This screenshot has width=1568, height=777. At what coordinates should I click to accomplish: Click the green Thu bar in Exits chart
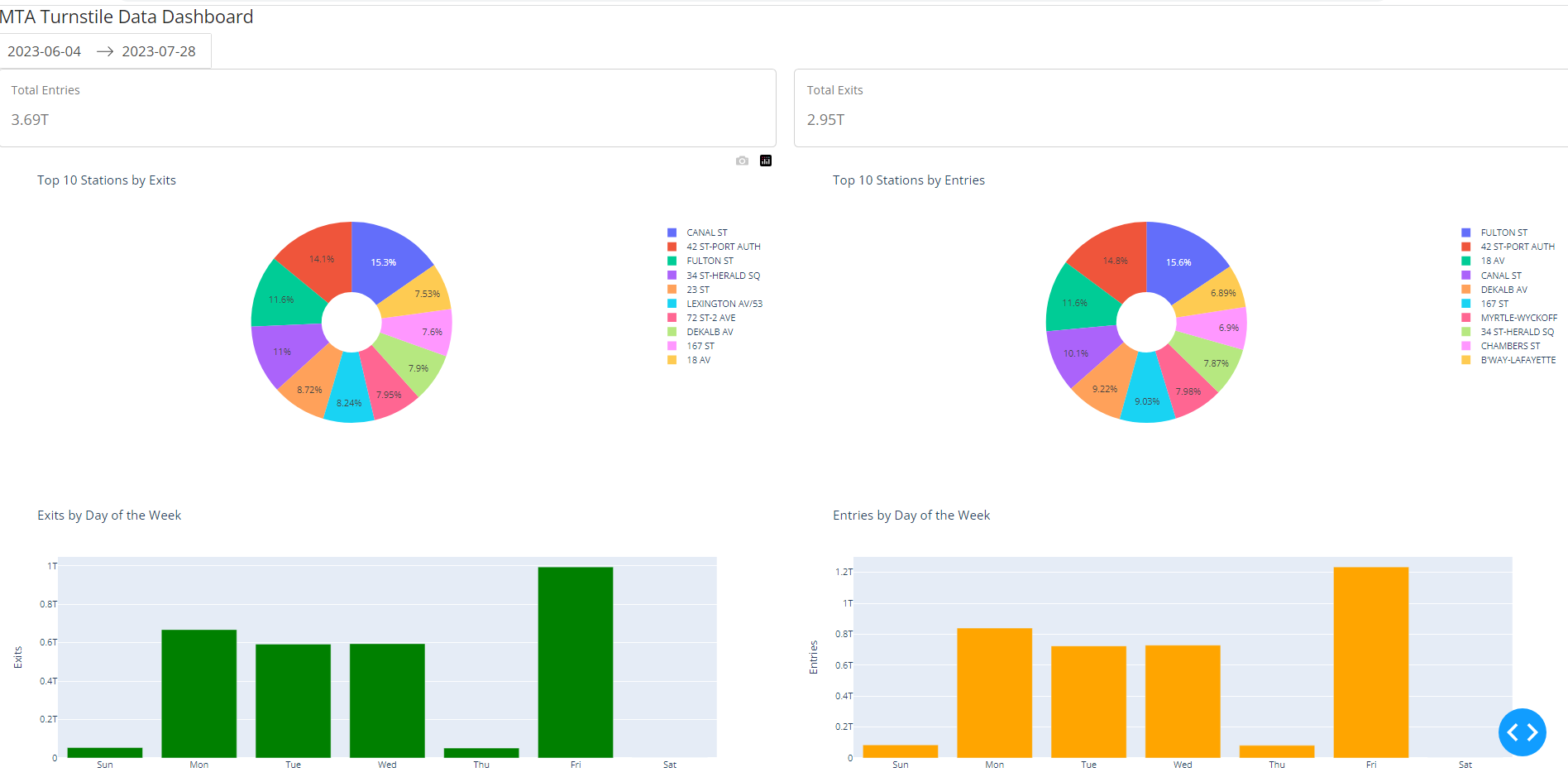coord(481,752)
